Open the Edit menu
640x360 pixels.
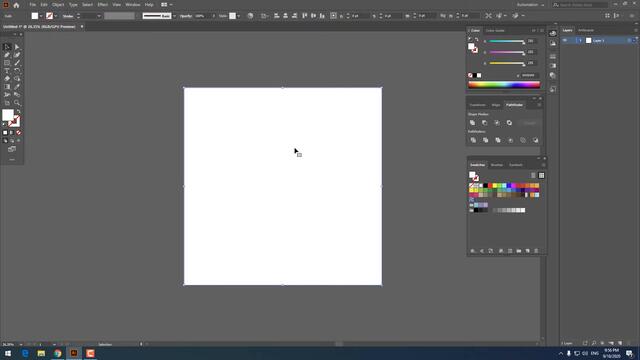click(44, 4)
